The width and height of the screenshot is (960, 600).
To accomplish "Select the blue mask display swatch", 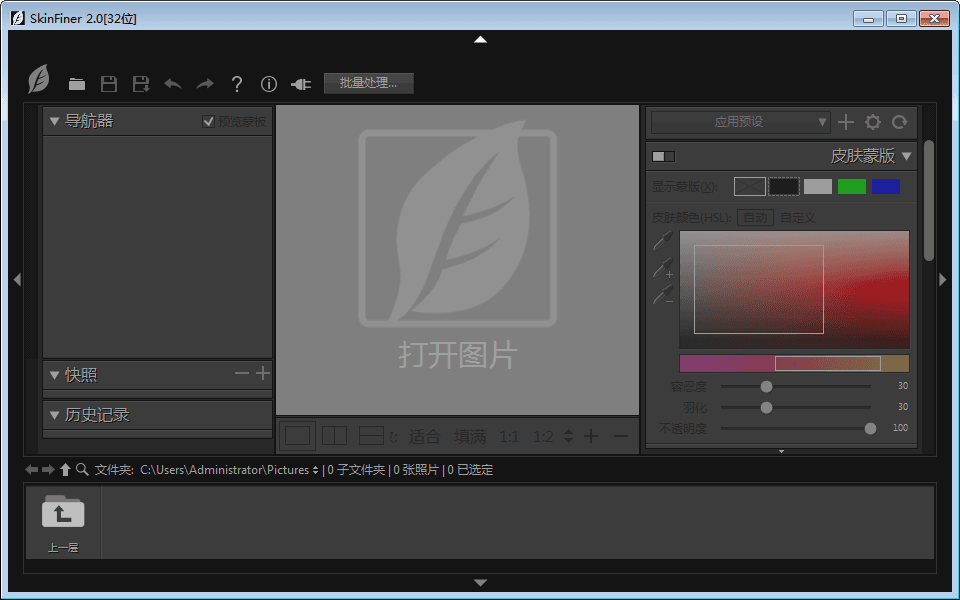I will tap(886, 186).
